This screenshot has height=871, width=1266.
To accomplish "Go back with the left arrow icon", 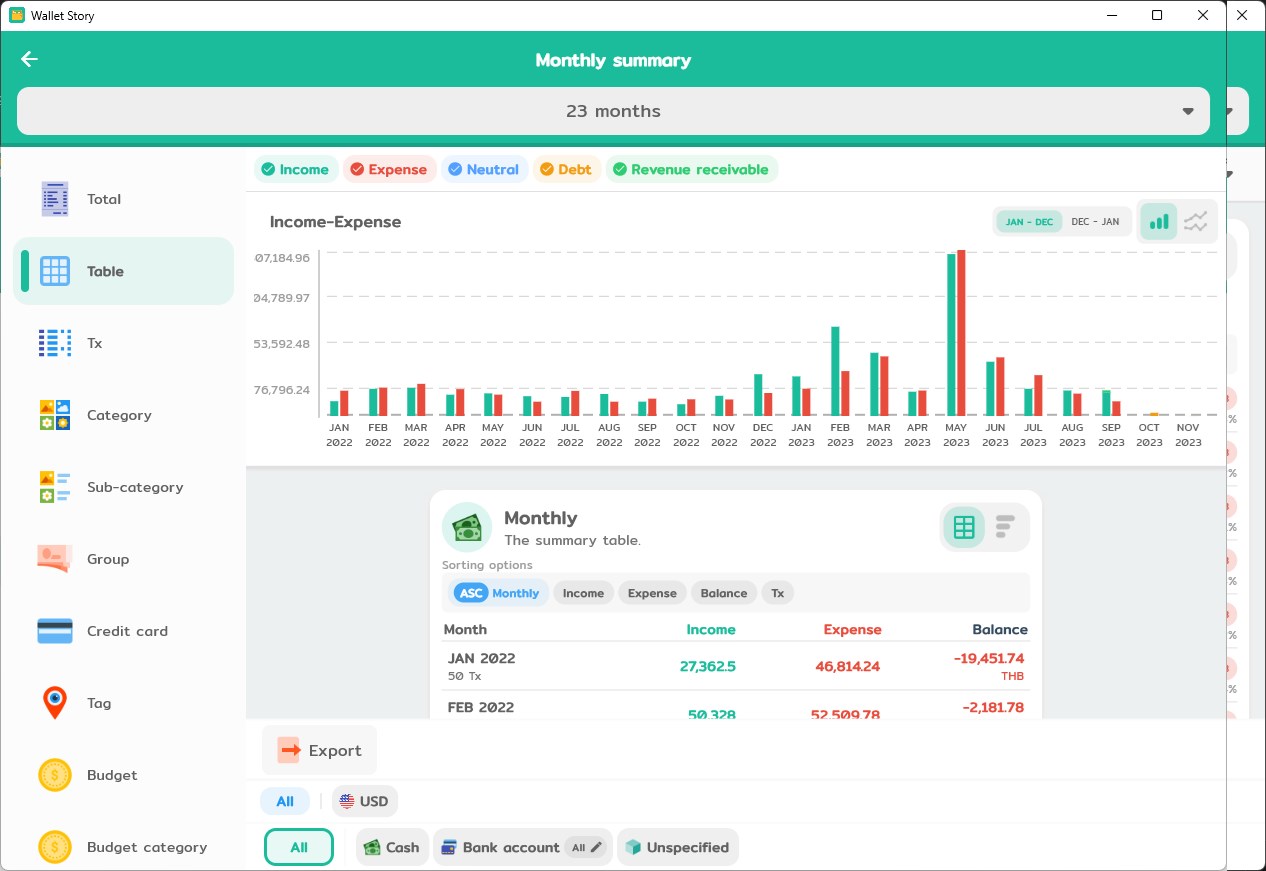I will (x=29, y=59).
